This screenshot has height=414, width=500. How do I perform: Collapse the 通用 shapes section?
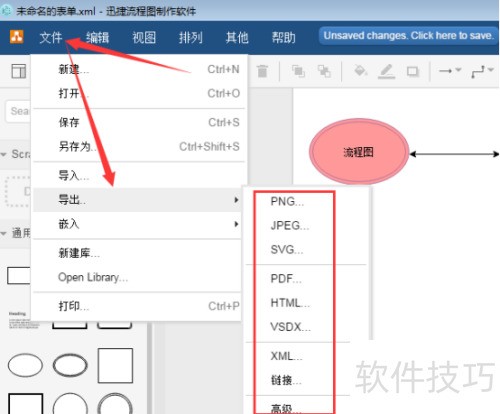point(16,233)
